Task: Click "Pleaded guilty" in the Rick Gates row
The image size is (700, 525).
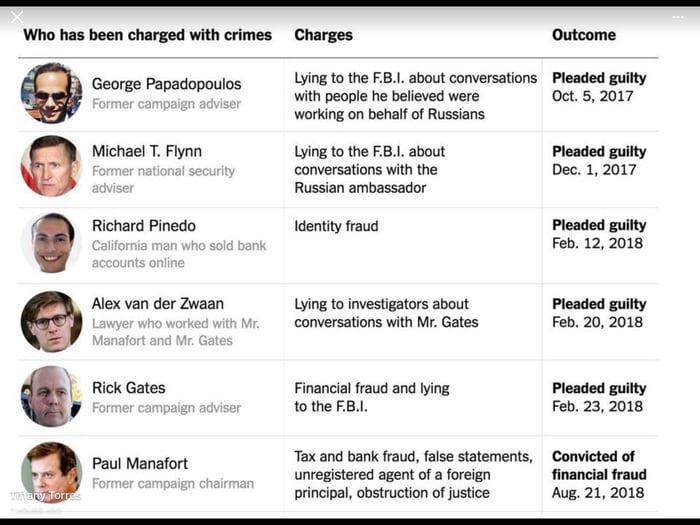Action: click(599, 388)
